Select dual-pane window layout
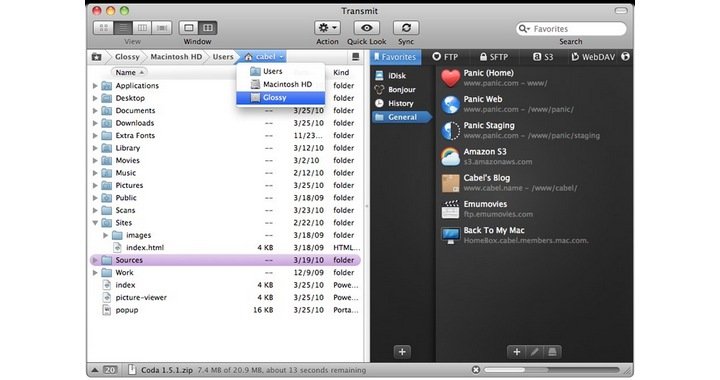Viewport: 720px width, 380px height. [x=208, y=28]
